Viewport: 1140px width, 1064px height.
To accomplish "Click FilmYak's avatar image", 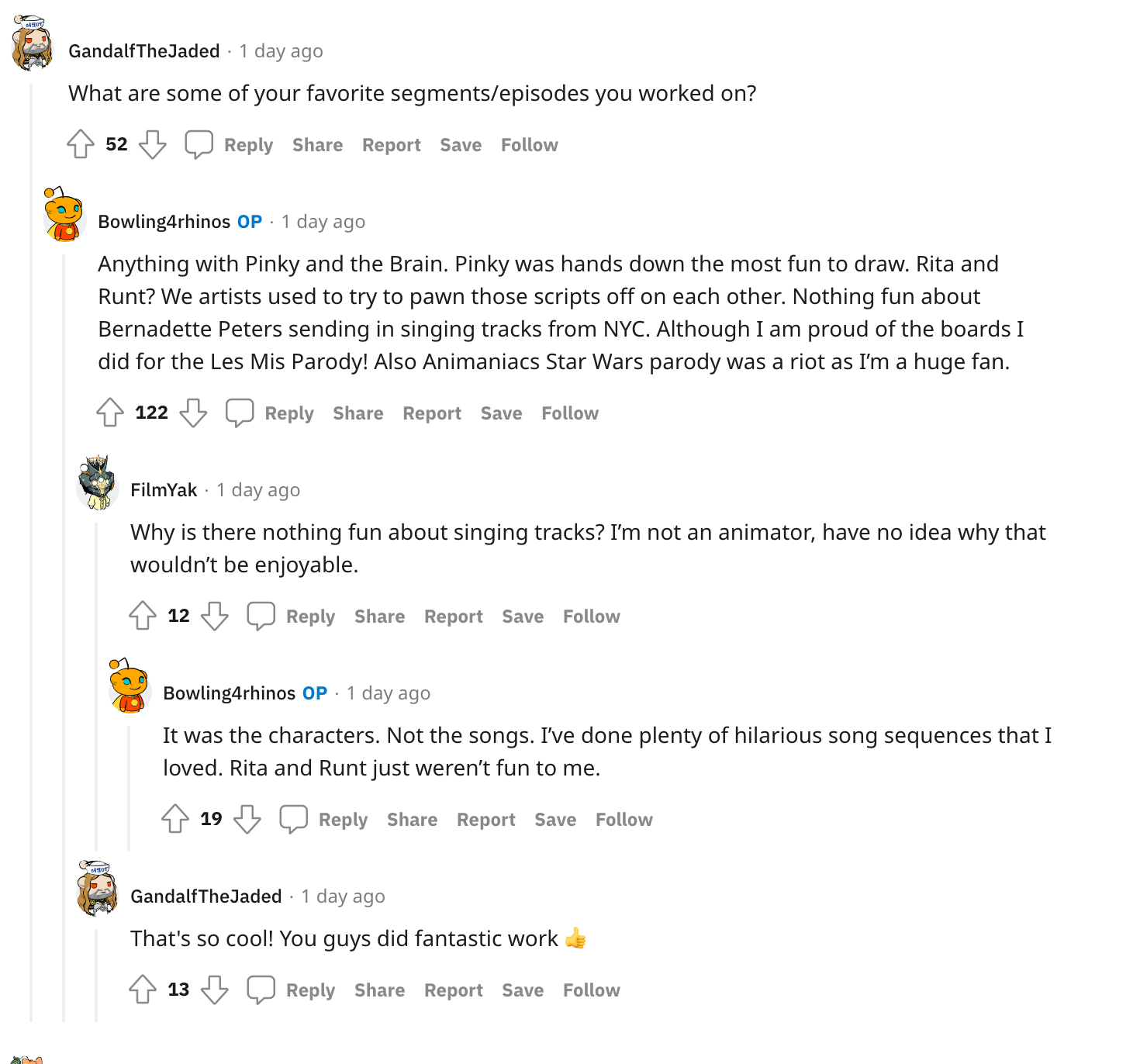I will [98, 484].
